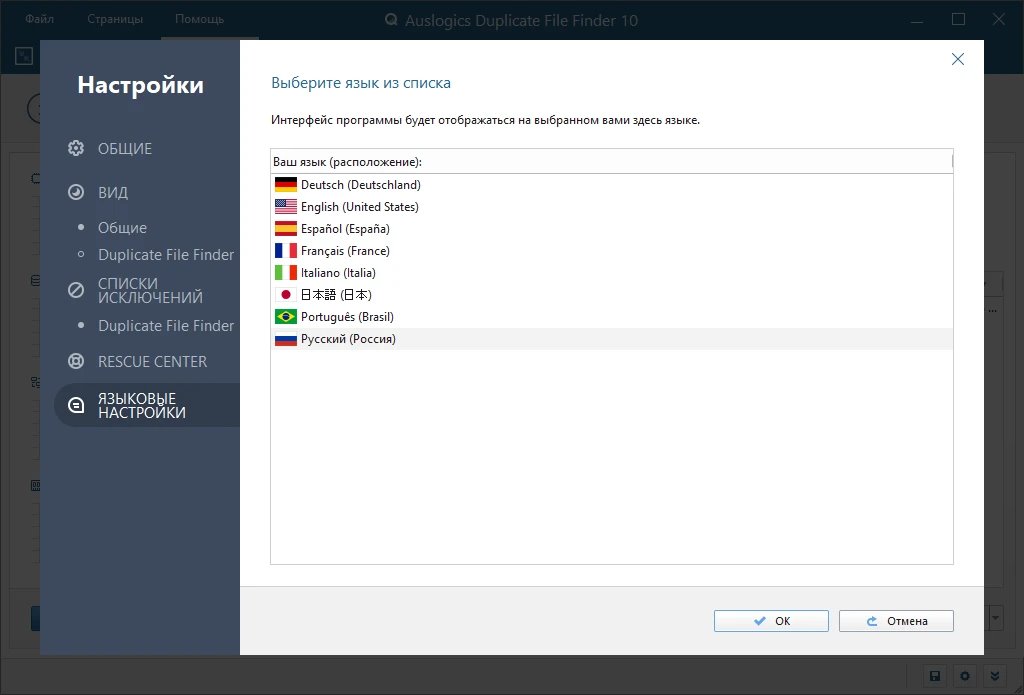The height and width of the screenshot is (695, 1024).
Task: Open the ОБЩИЕ settings section
Action: tap(125, 148)
